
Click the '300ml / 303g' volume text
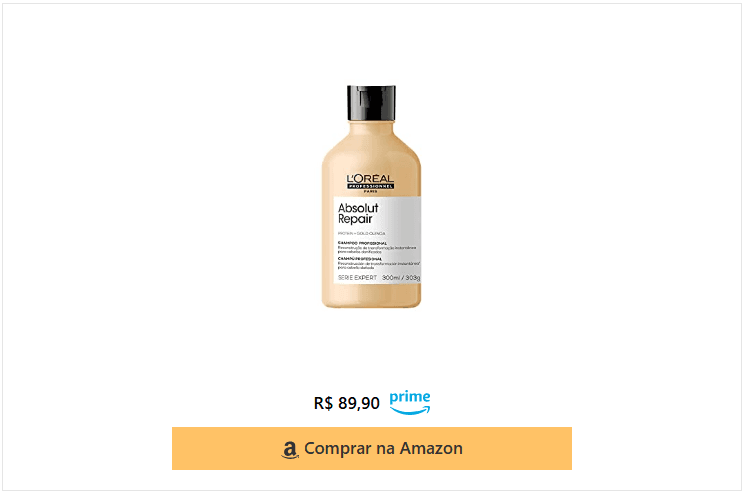pos(401,278)
